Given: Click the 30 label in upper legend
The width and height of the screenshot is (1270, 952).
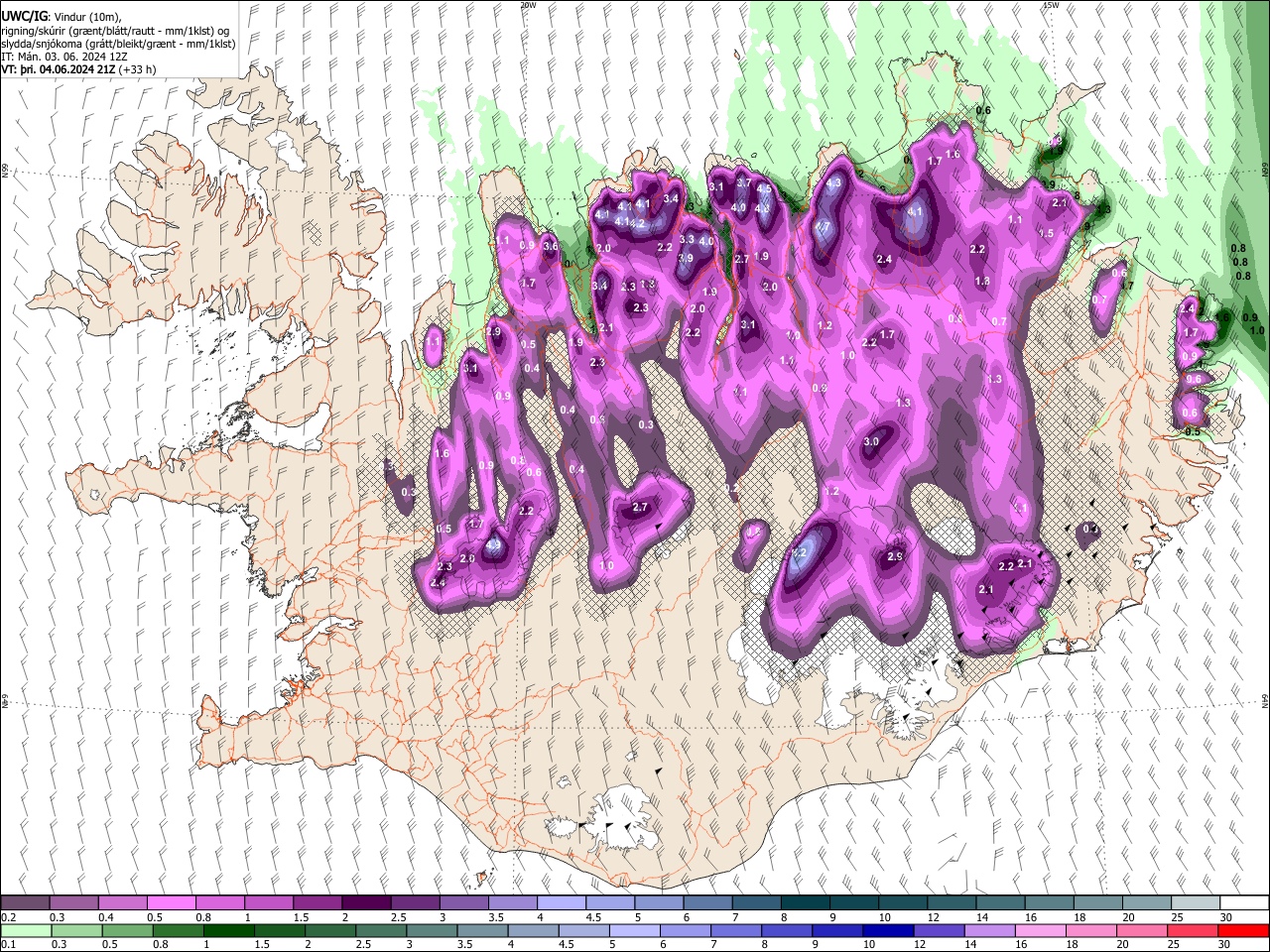Looking at the screenshot, I should 1225,917.
